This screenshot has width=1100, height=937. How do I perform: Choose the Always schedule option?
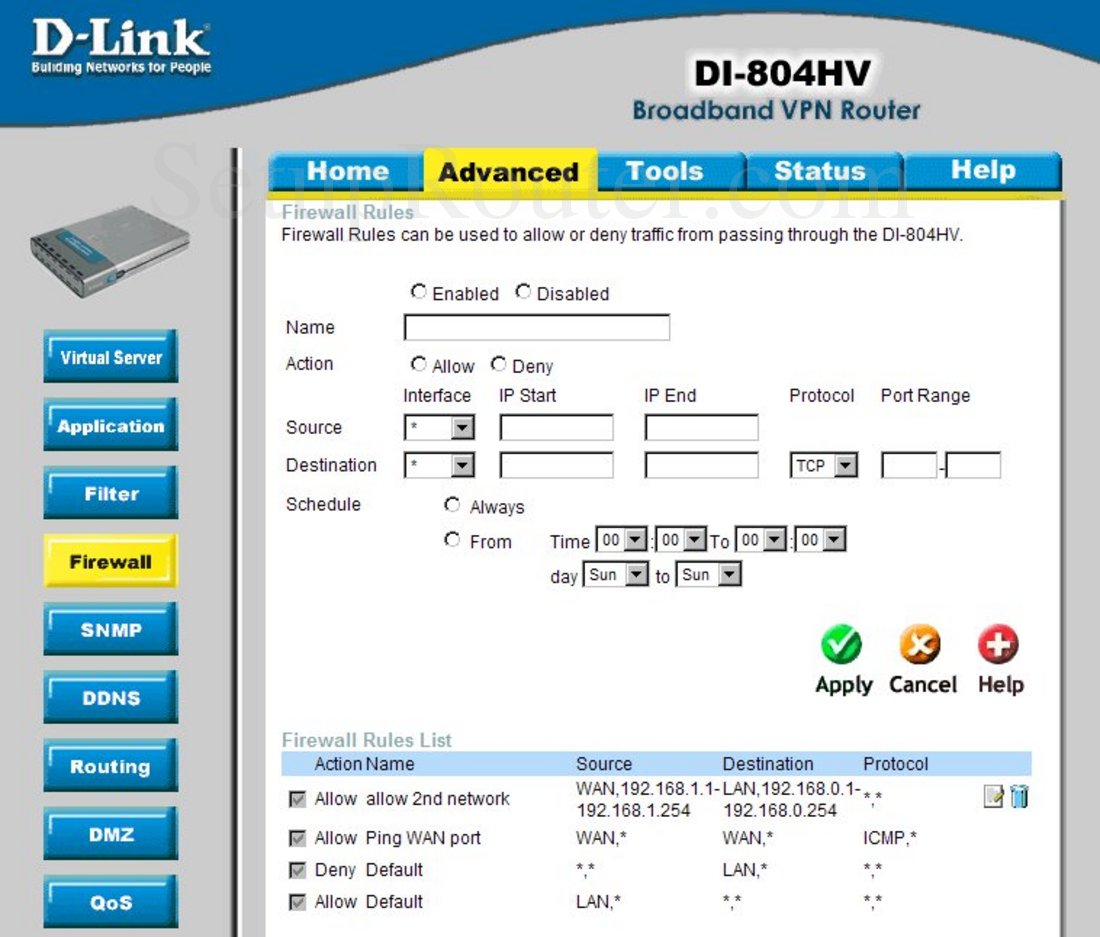452,504
